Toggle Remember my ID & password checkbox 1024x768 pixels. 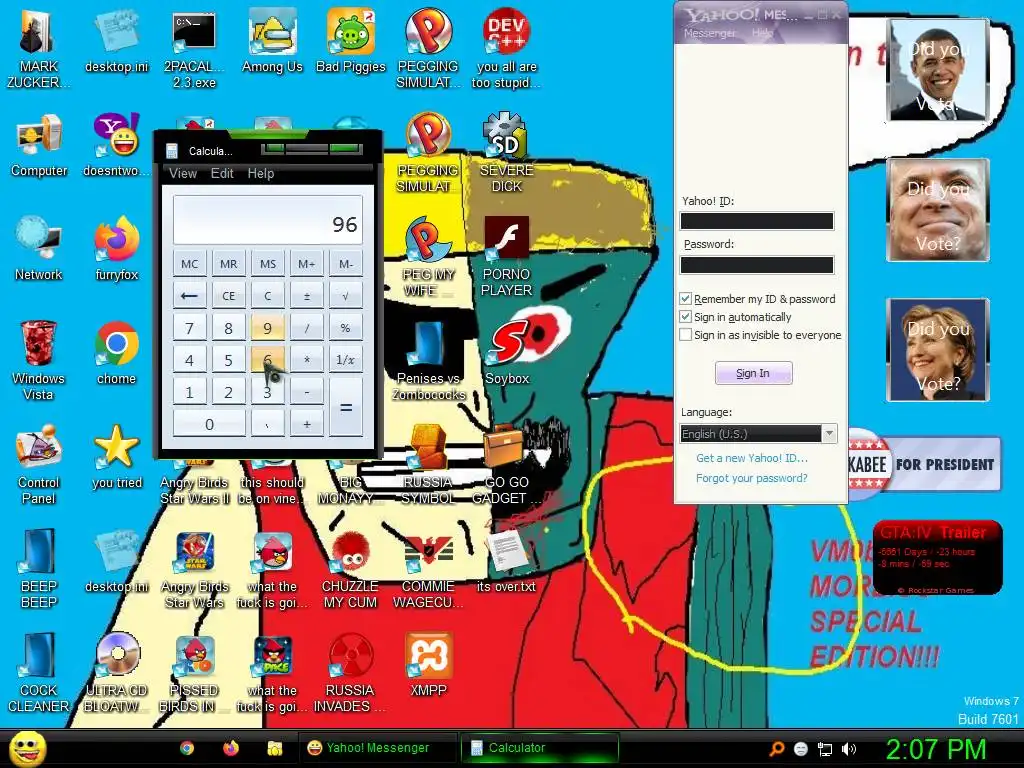point(686,299)
